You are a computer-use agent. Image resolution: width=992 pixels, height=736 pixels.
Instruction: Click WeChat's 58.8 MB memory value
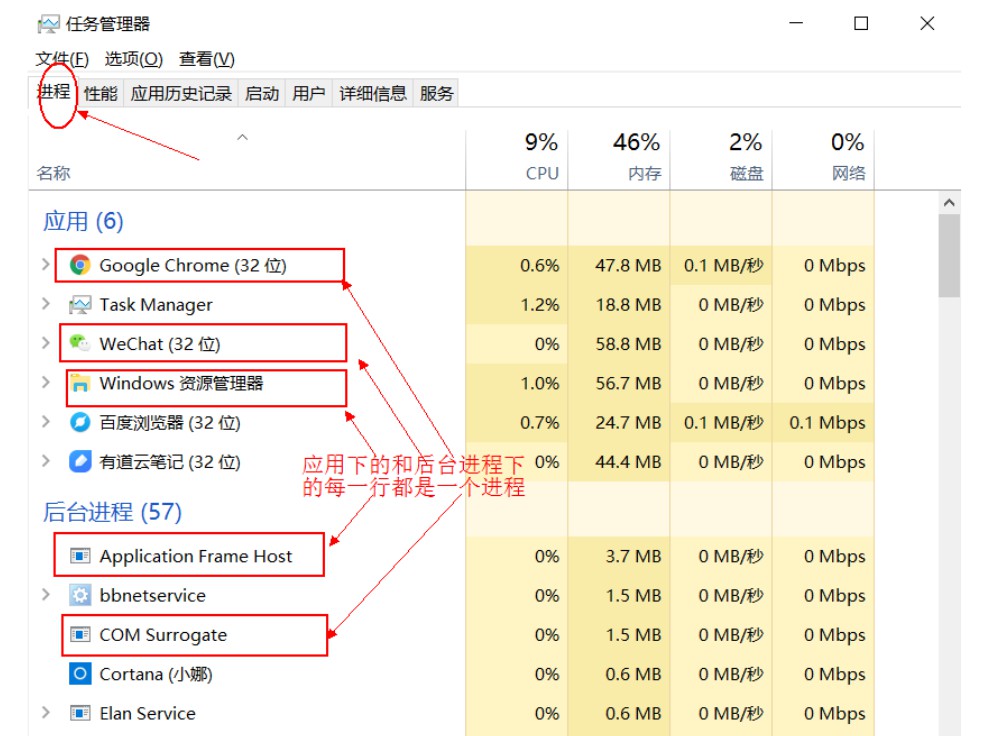click(x=628, y=344)
